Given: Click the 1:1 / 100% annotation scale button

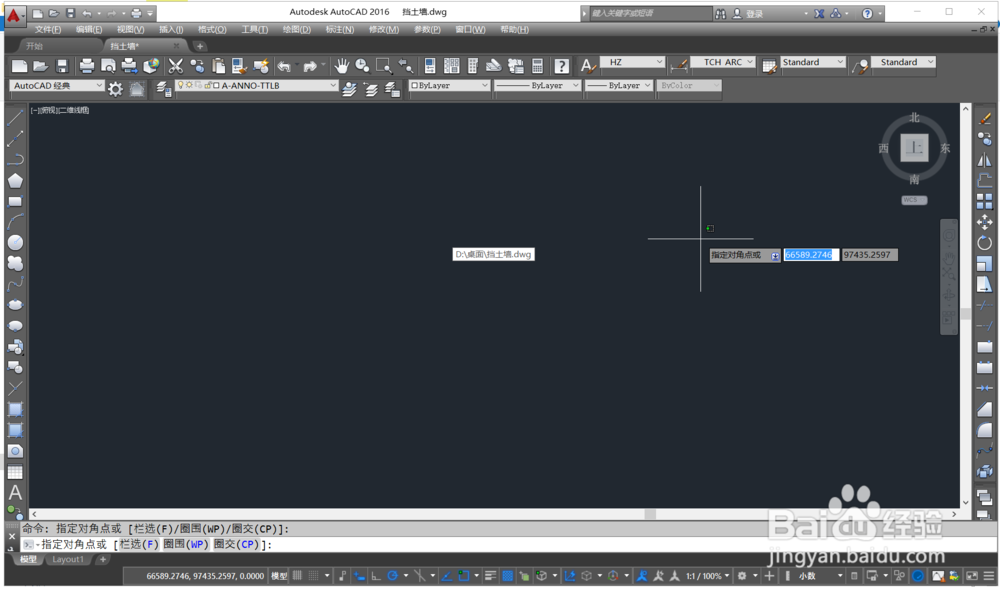Looking at the screenshot, I should (707, 576).
